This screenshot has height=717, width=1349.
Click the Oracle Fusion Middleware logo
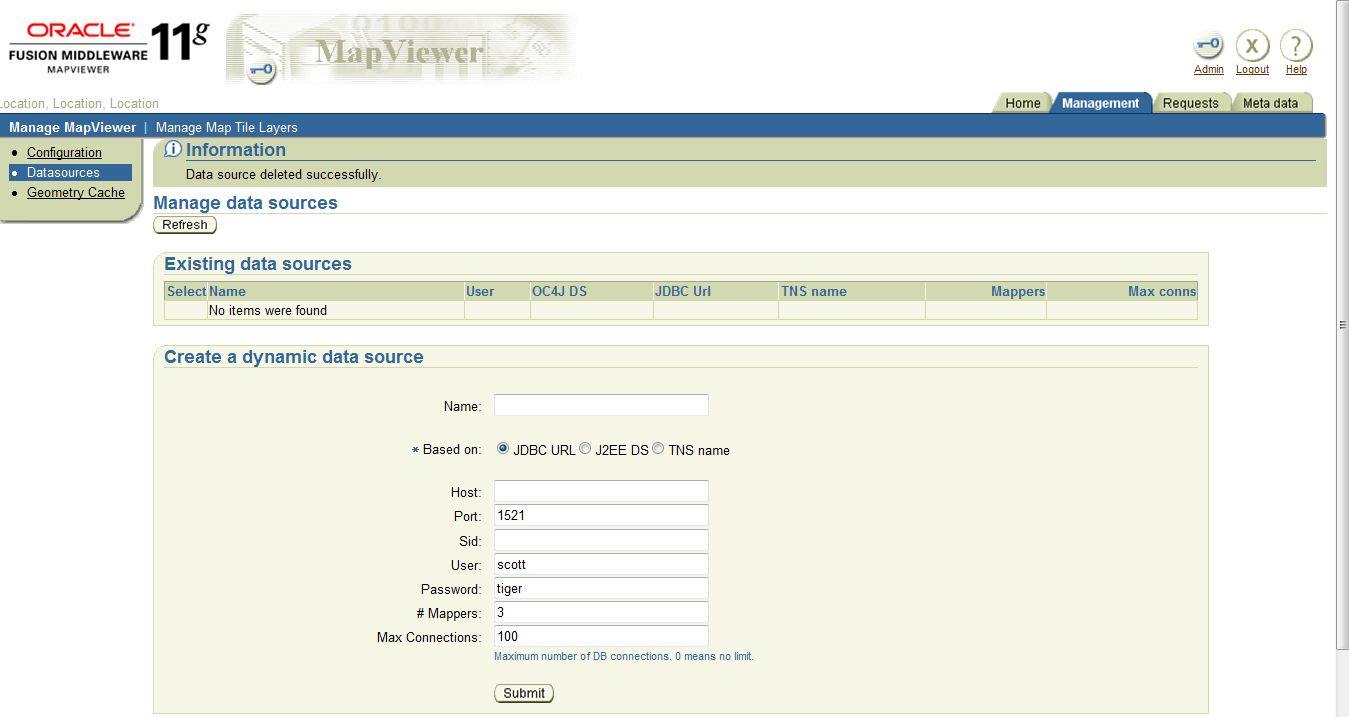click(108, 47)
